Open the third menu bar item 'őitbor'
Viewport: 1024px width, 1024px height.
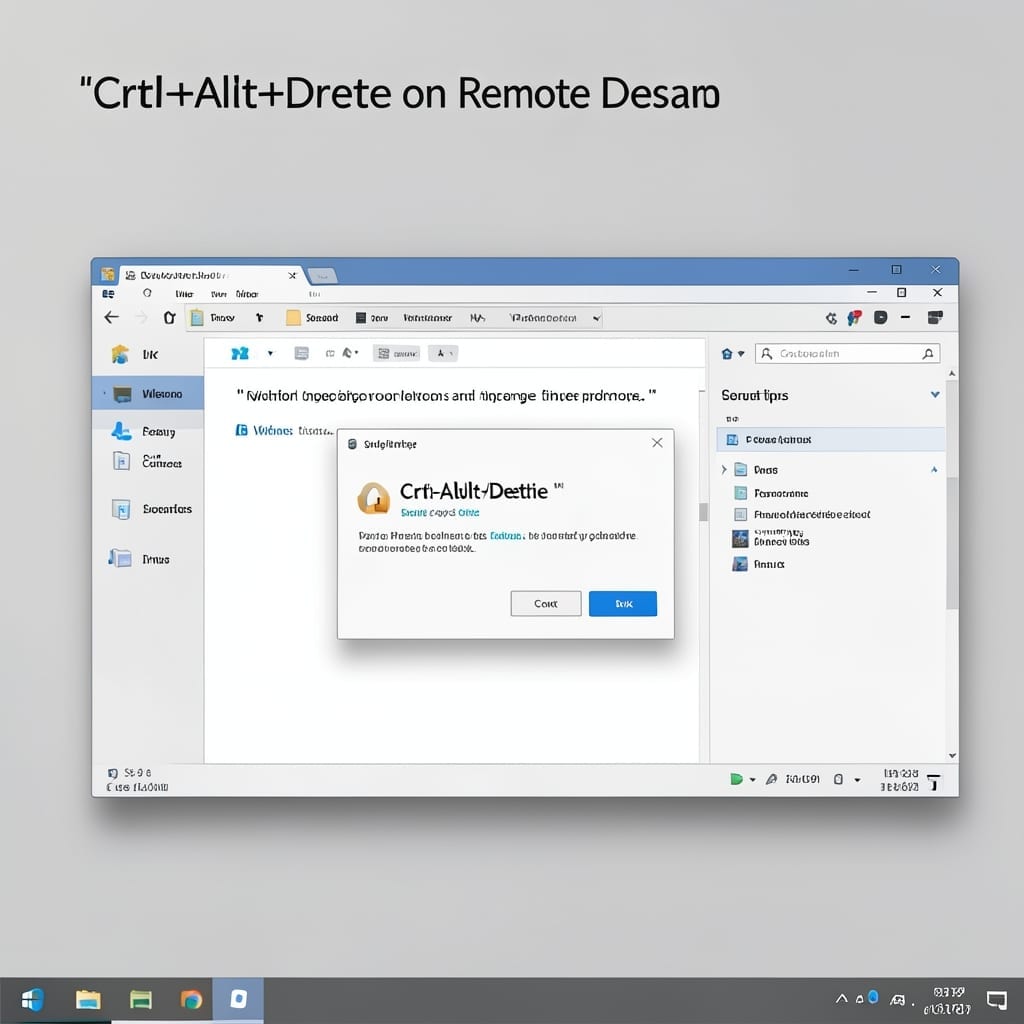point(247,294)
